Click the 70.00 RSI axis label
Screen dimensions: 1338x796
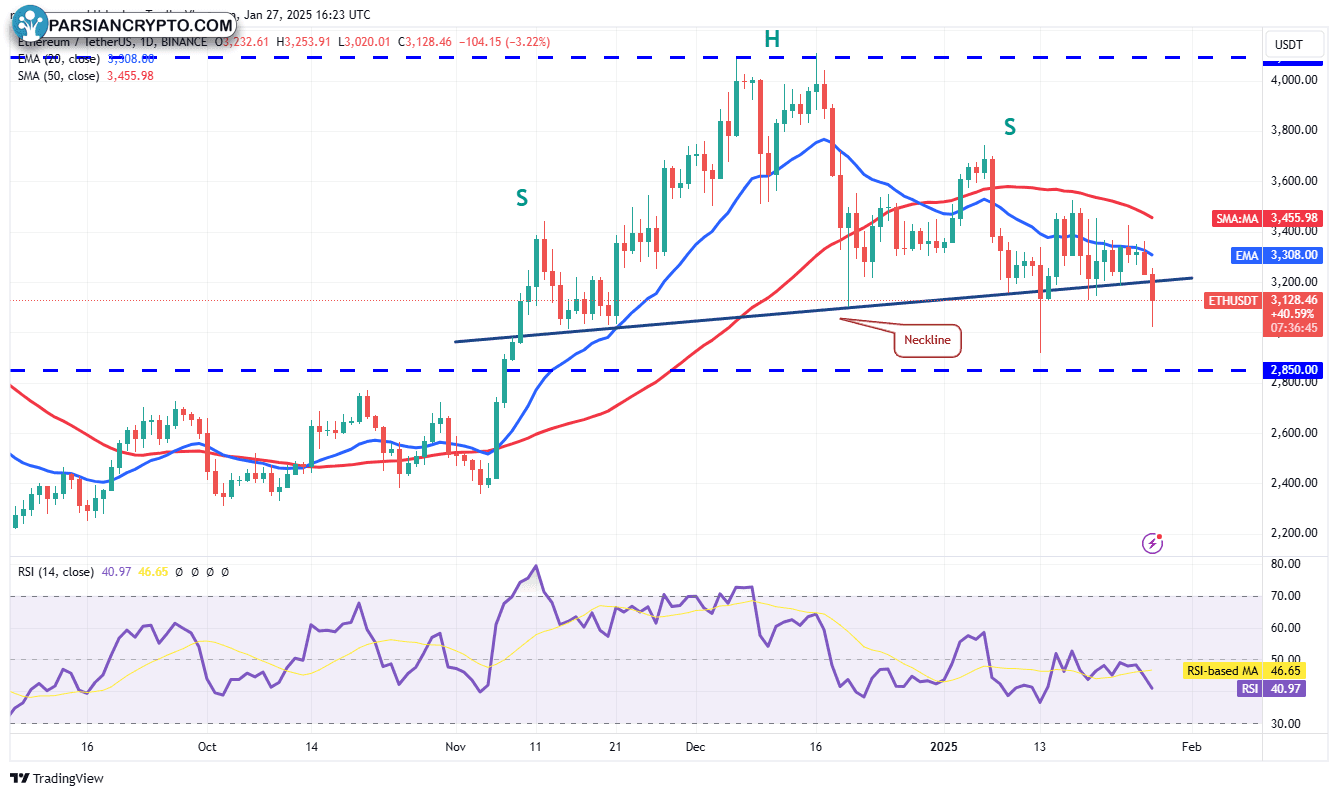[x=1287, y=596]
